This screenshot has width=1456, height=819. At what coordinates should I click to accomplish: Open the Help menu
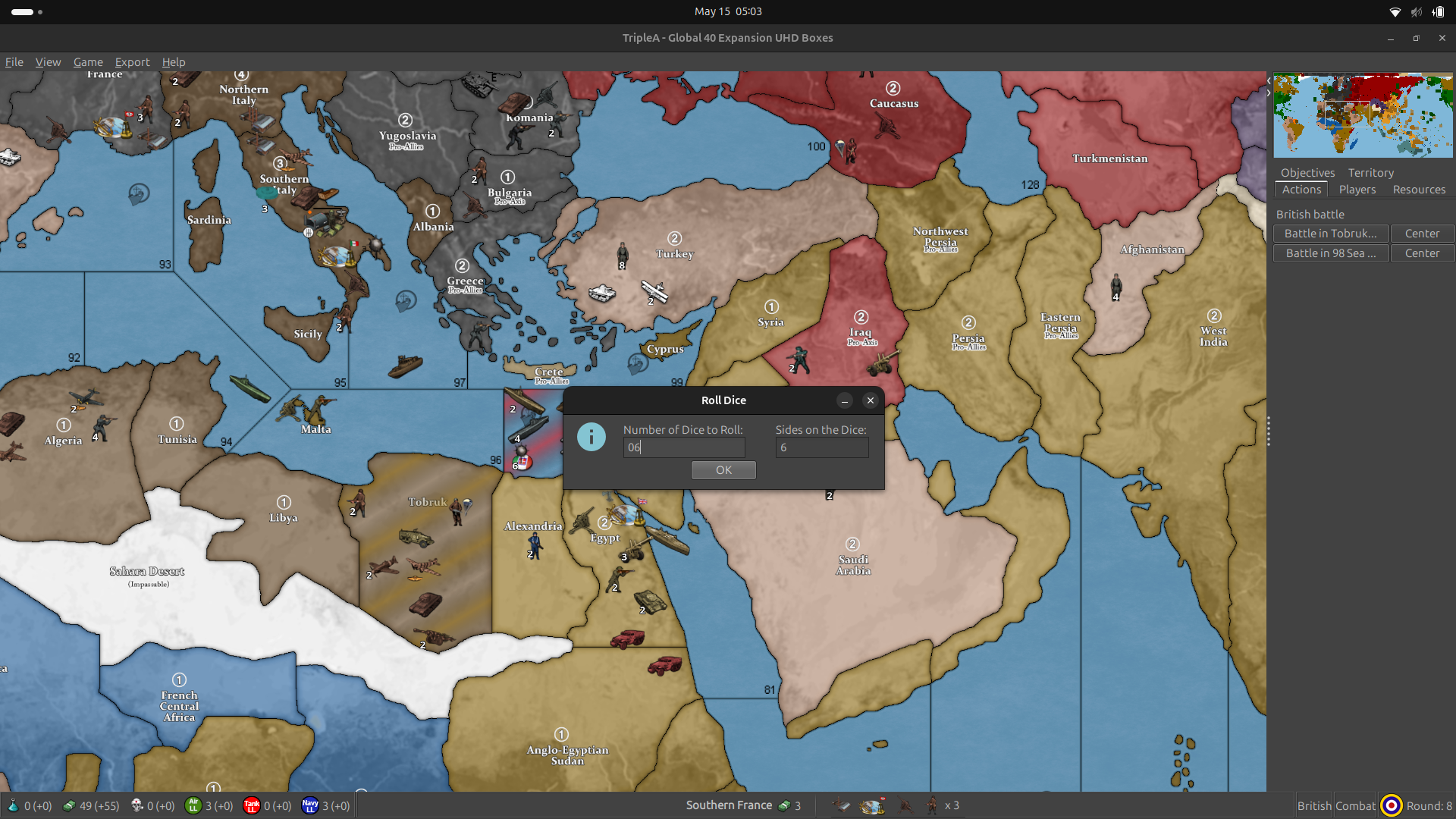click(x=174, y=62)
